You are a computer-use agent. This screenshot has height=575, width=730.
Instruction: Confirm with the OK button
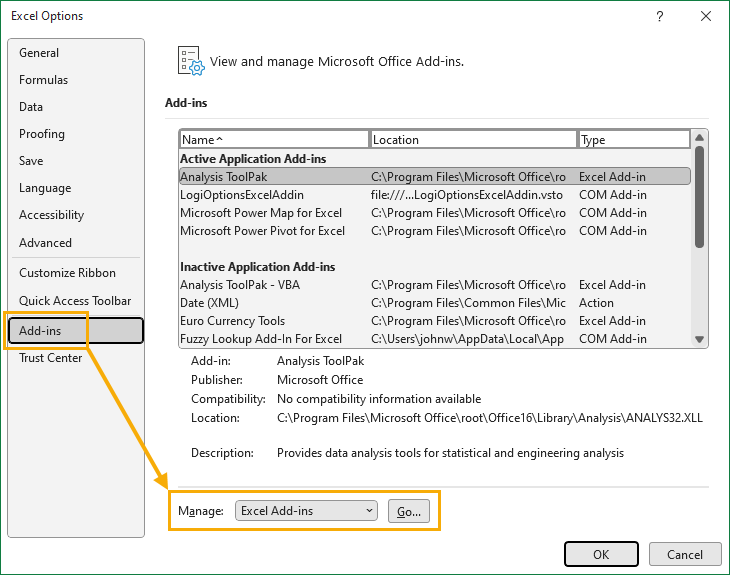point(601,554)
